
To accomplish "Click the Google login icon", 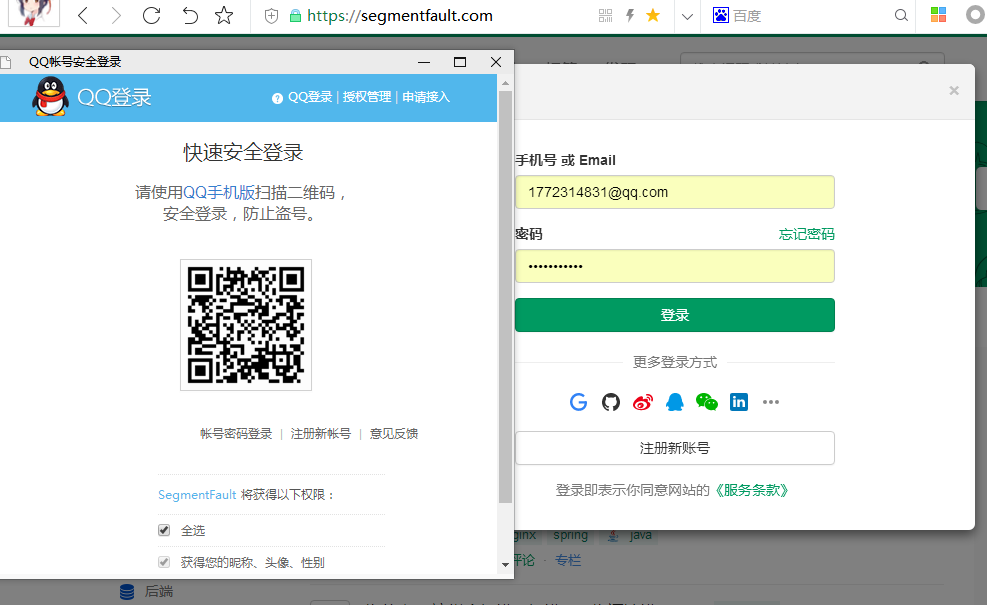I will point(578,402).
